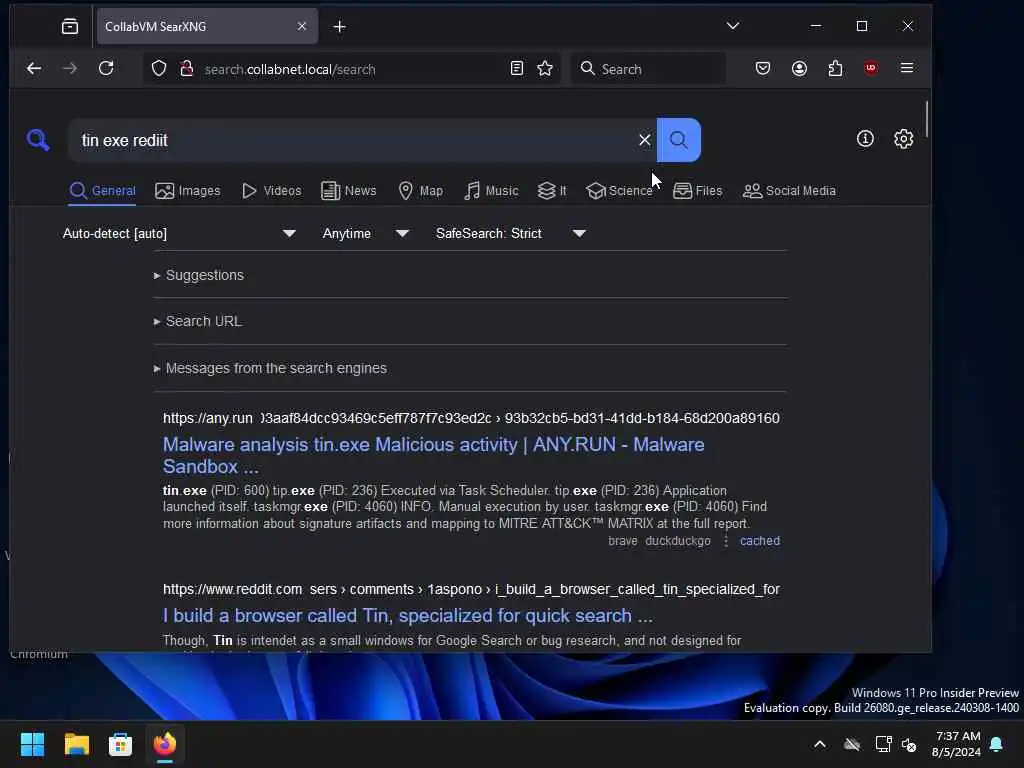Show hidden system tray icons chevron
Viewport: 1024px width, 768px height.
820,744
